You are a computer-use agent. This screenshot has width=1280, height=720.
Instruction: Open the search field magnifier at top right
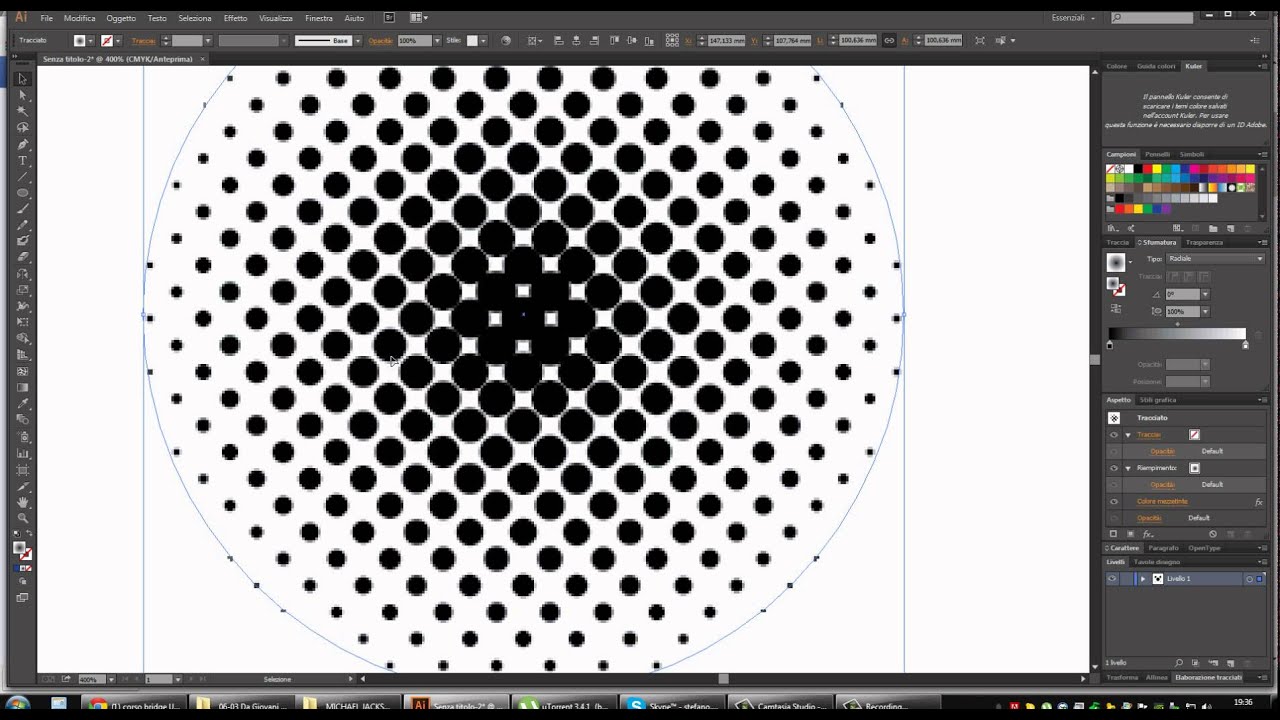point(1117,18)
